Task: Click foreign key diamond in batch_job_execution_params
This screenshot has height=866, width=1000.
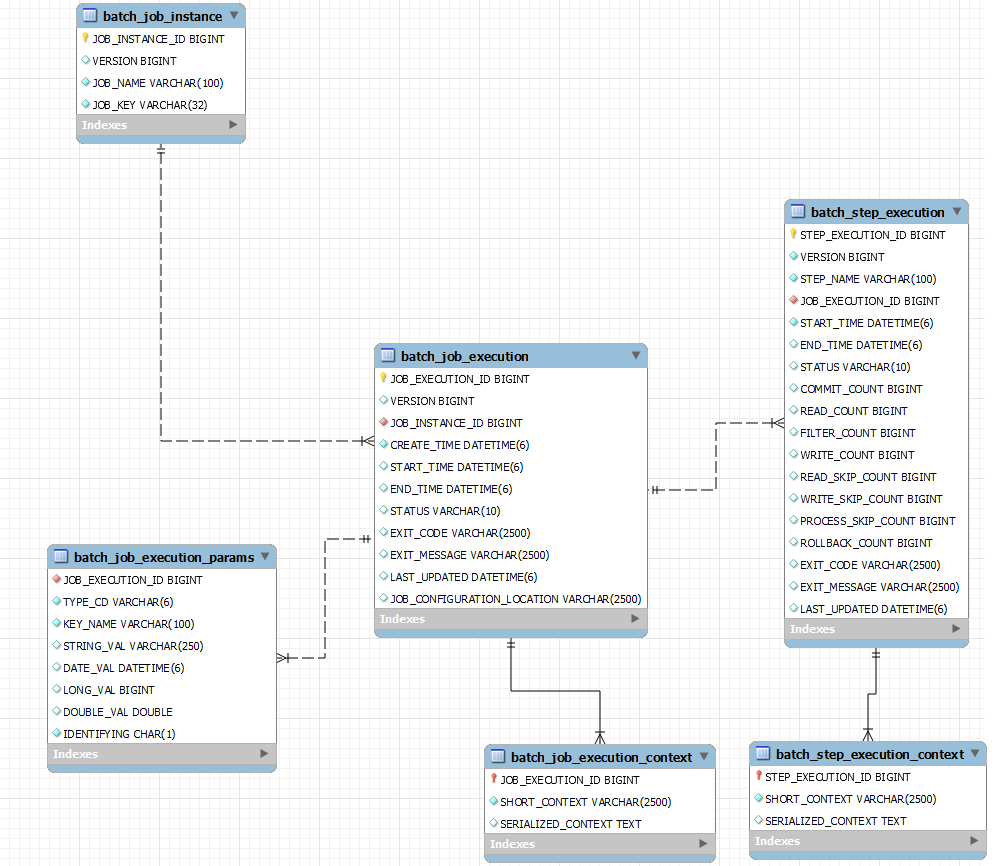Action: pos(57,579)
